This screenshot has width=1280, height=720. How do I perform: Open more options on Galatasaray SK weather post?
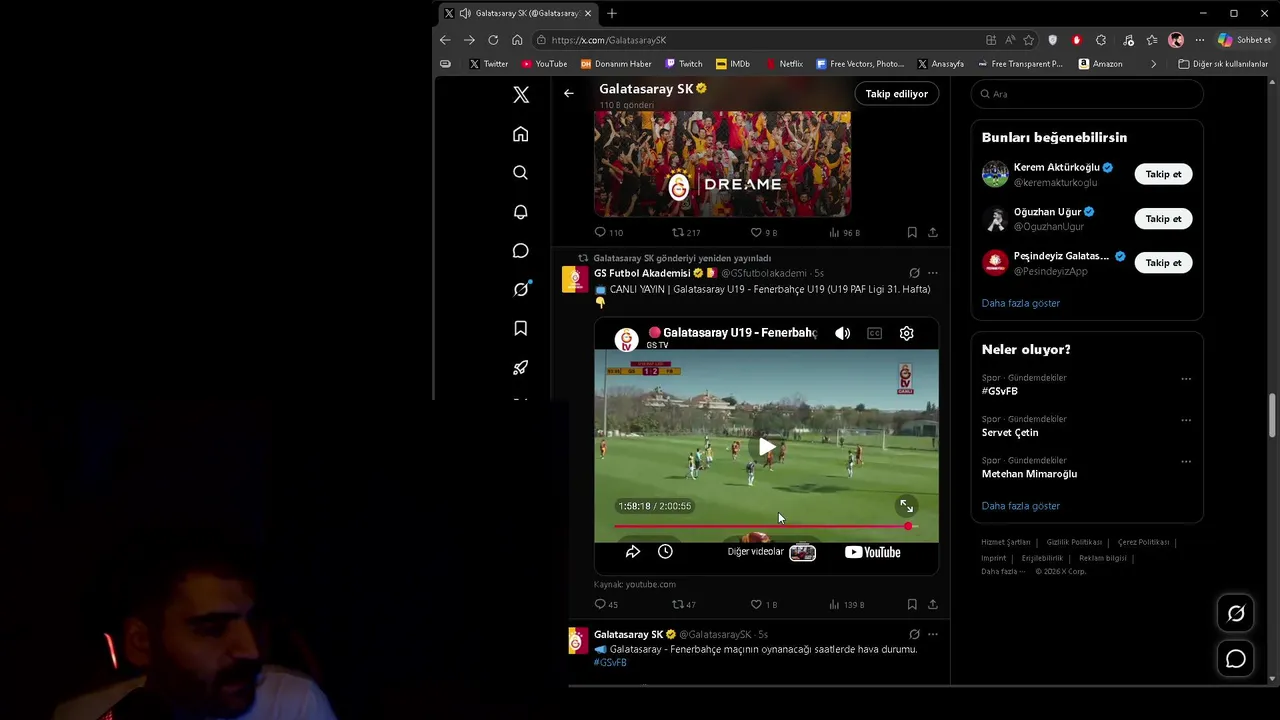(x=933, y=634)
